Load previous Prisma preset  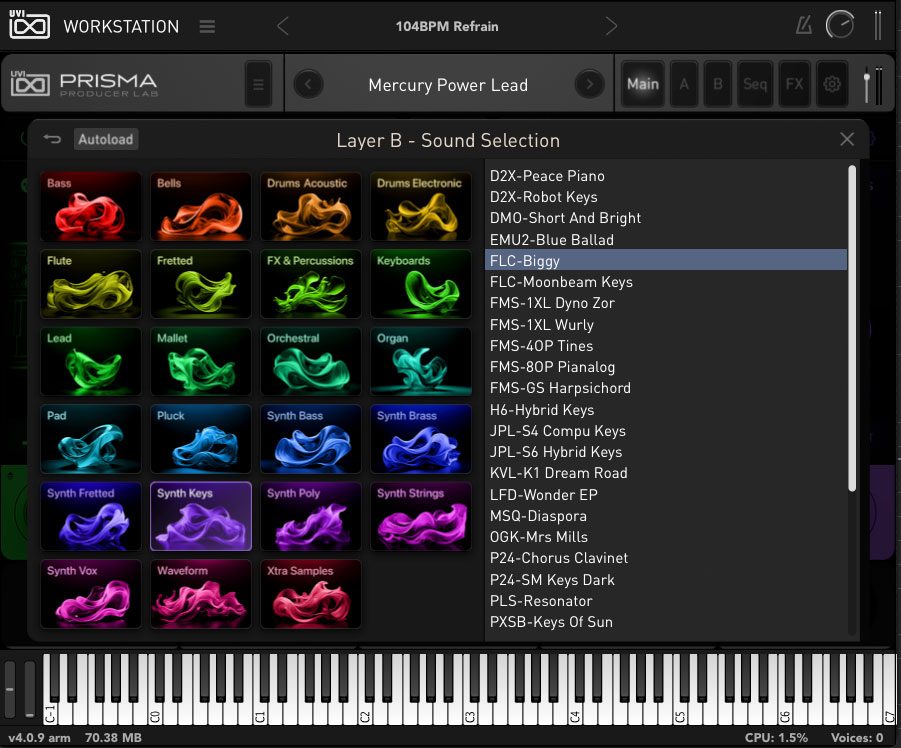[x=309, y=84]
